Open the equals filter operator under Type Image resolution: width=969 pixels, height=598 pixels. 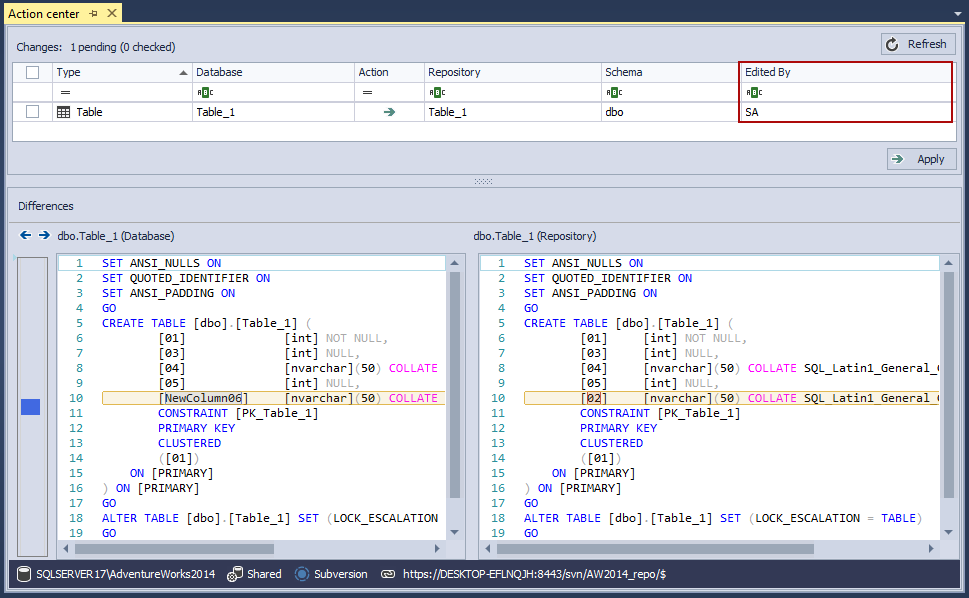pyautogui.click(x=65, y=92)
